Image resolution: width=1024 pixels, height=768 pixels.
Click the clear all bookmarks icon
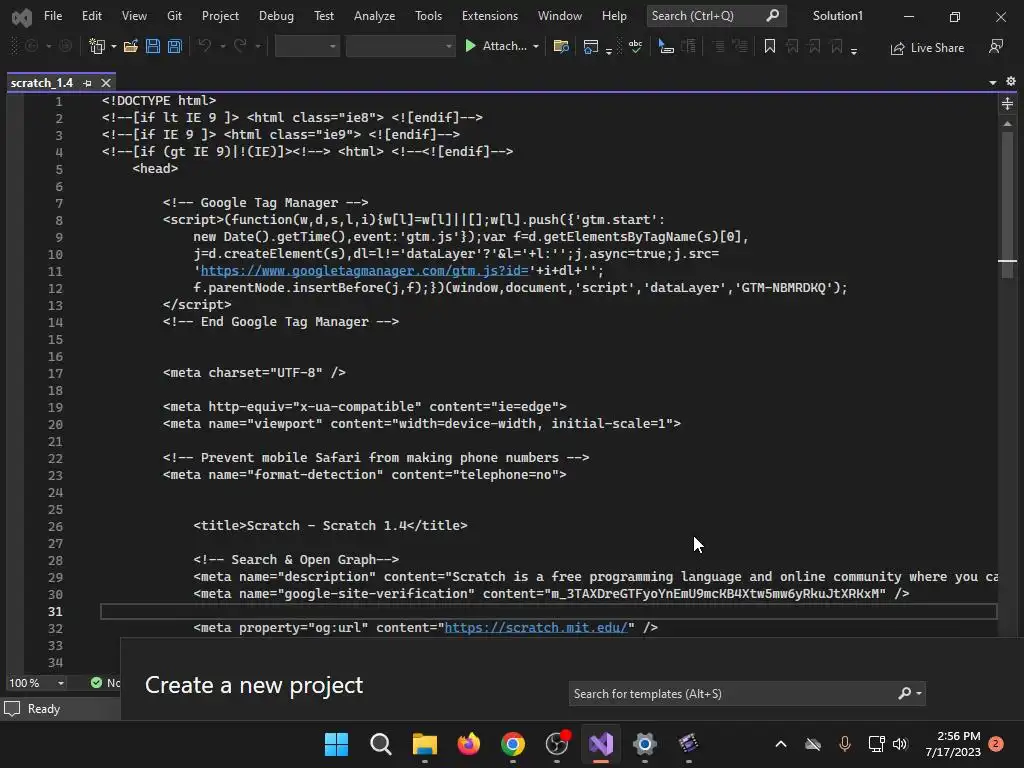(837, 46)
